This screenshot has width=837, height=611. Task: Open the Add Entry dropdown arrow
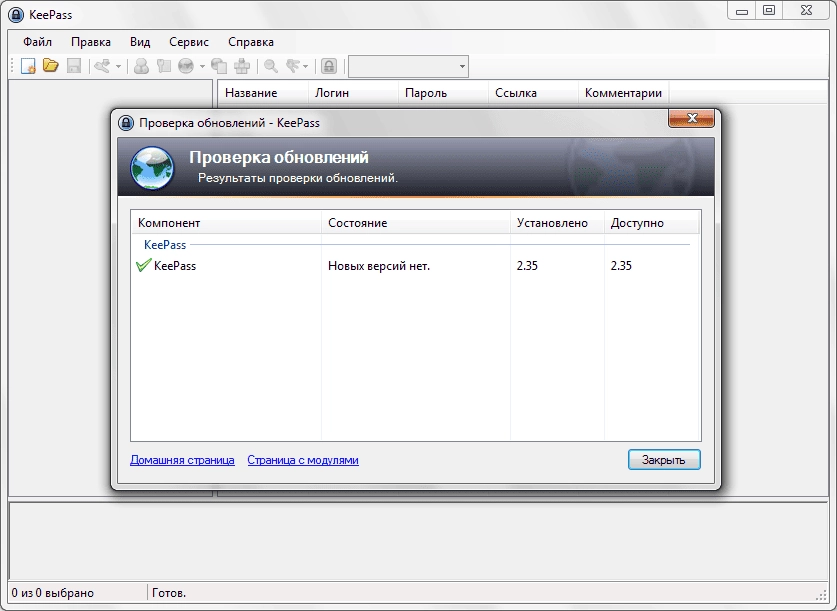118,67
